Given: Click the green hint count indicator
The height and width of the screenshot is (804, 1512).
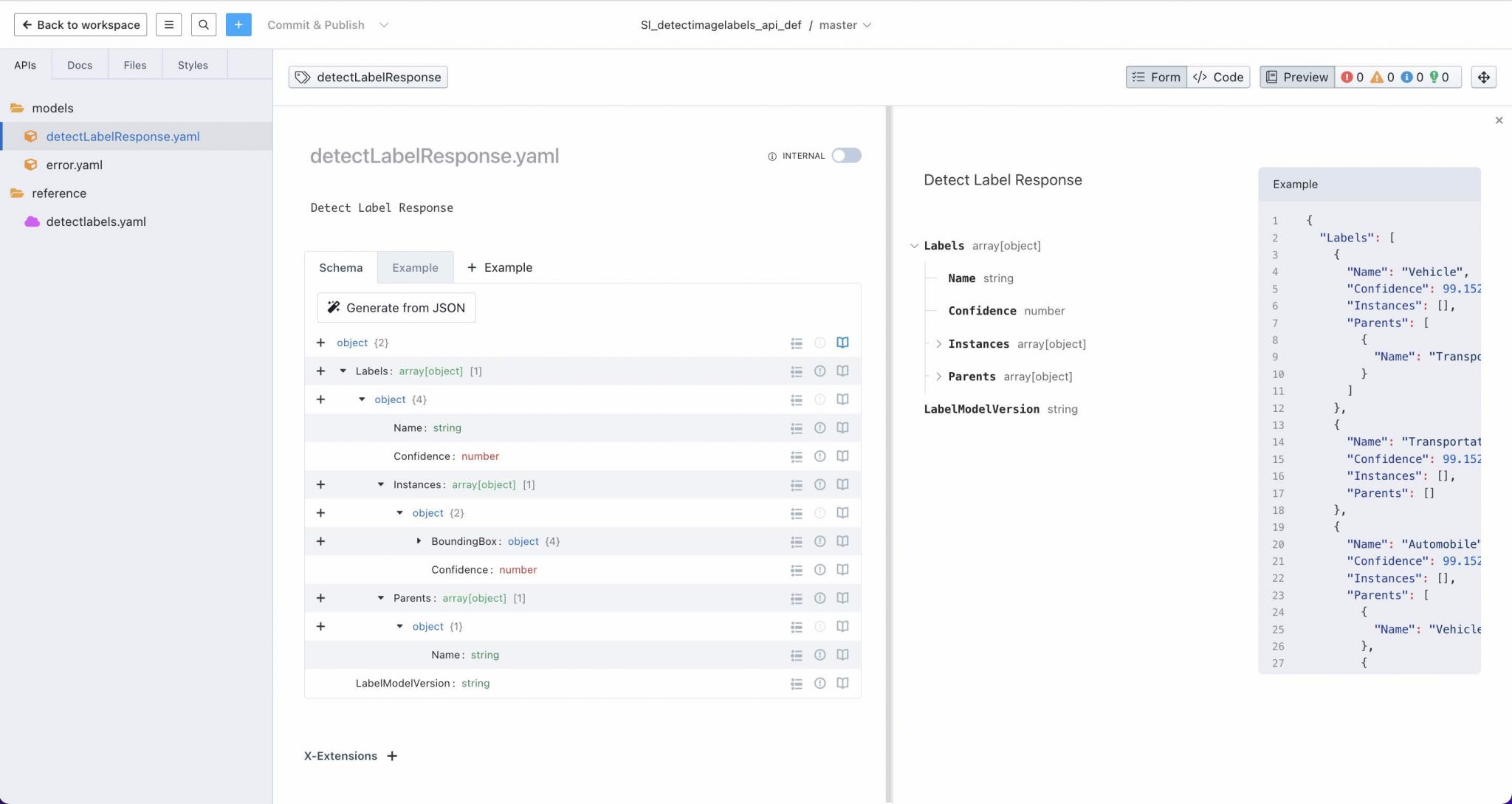Looking at the screenshot, I should point(1439,77).
